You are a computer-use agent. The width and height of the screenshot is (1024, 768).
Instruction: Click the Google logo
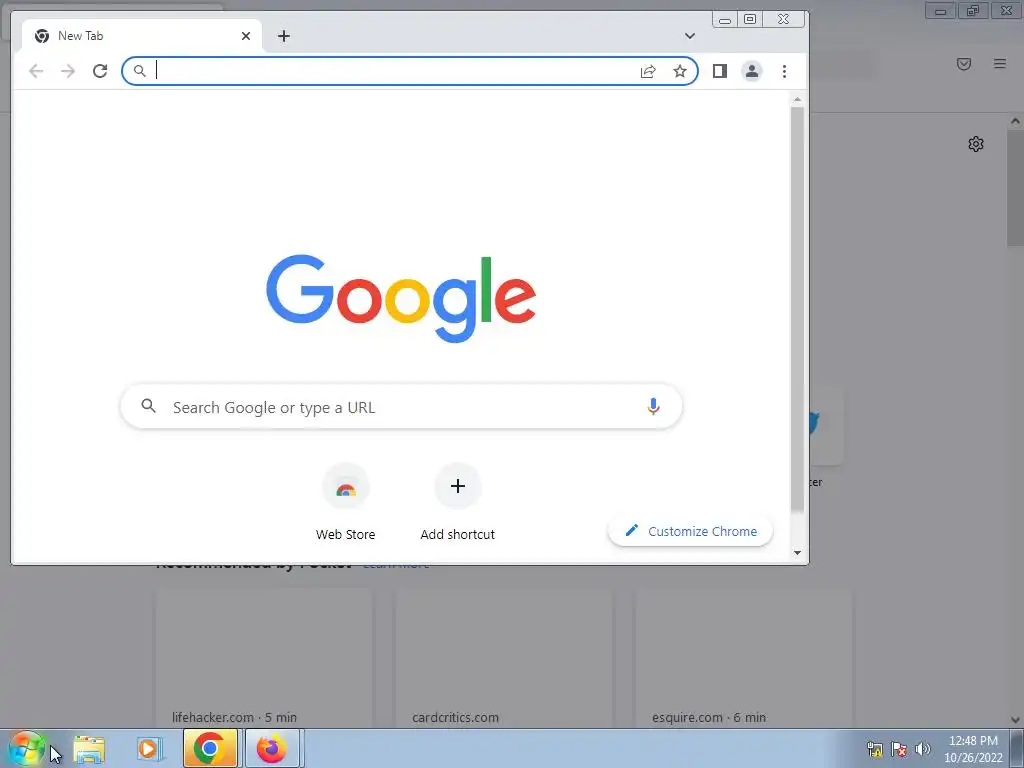click(401, 298)
